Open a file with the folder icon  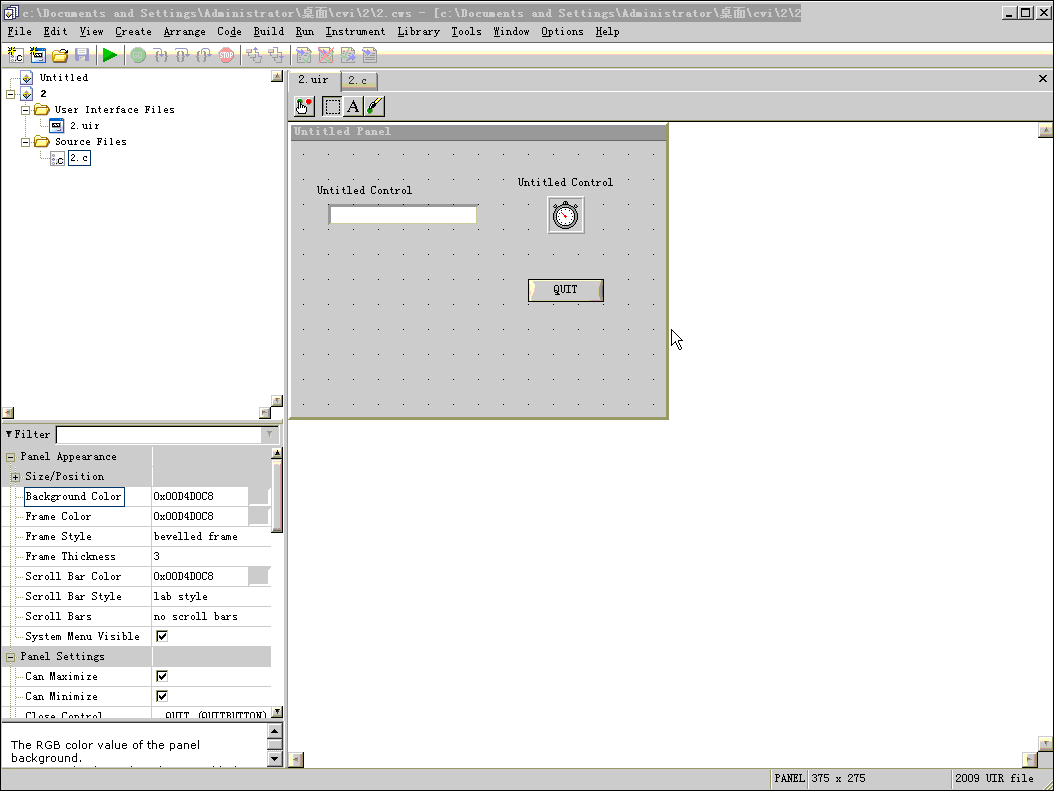click(x=60, y=56)
